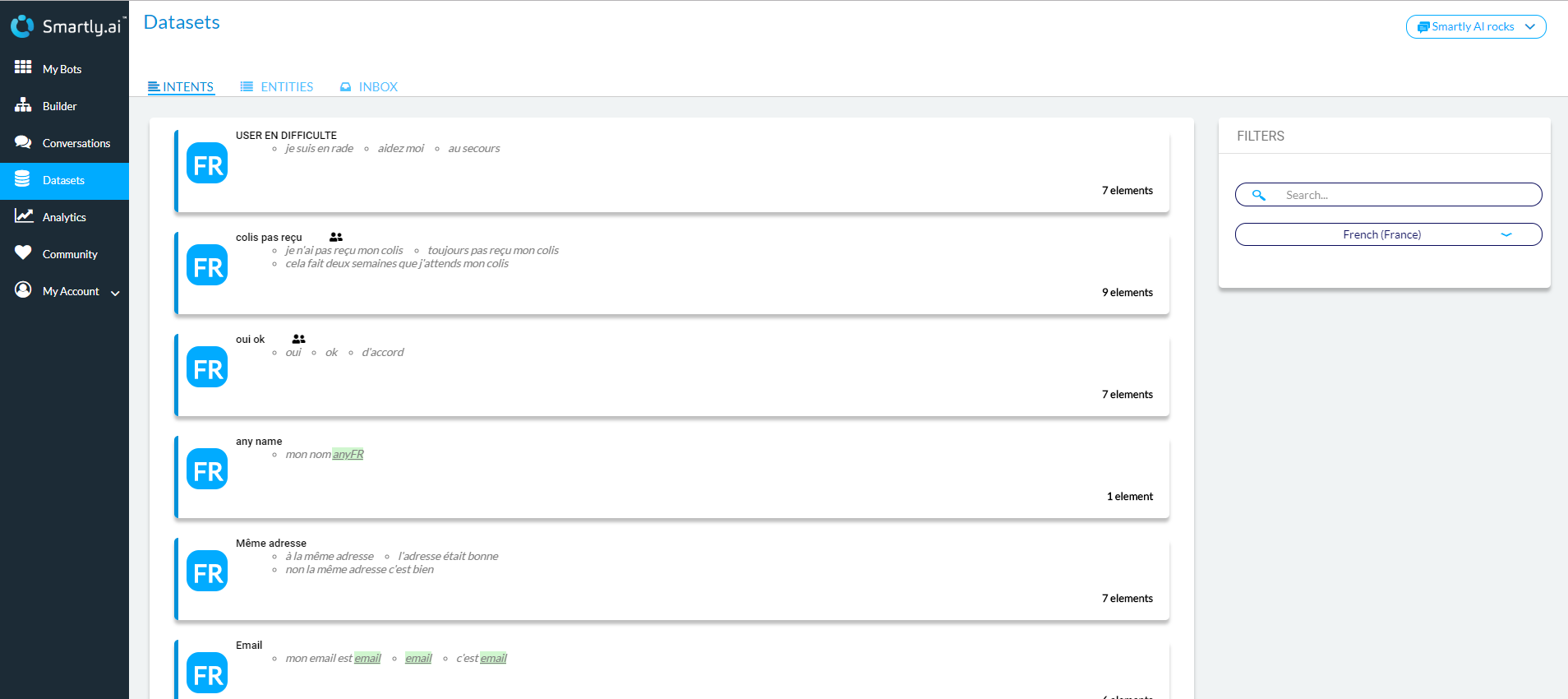
Task: Click the Search input field in Filters
Action: 1388,195
